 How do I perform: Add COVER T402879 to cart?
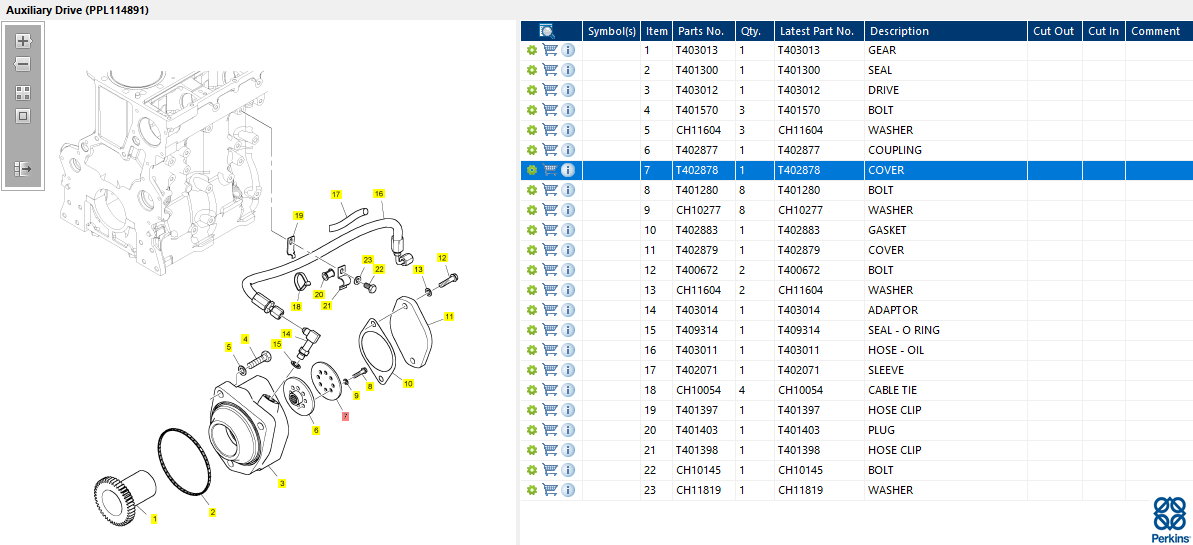(x=551, y=250)
